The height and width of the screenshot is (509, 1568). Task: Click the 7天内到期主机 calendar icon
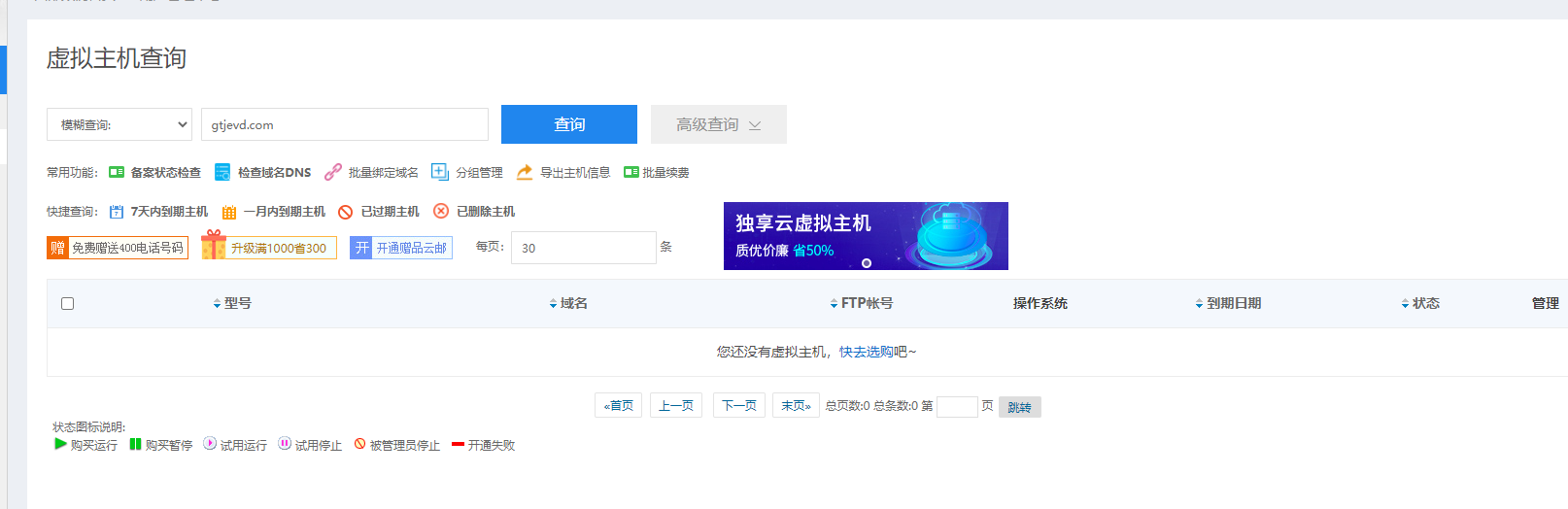coord(117,212)
